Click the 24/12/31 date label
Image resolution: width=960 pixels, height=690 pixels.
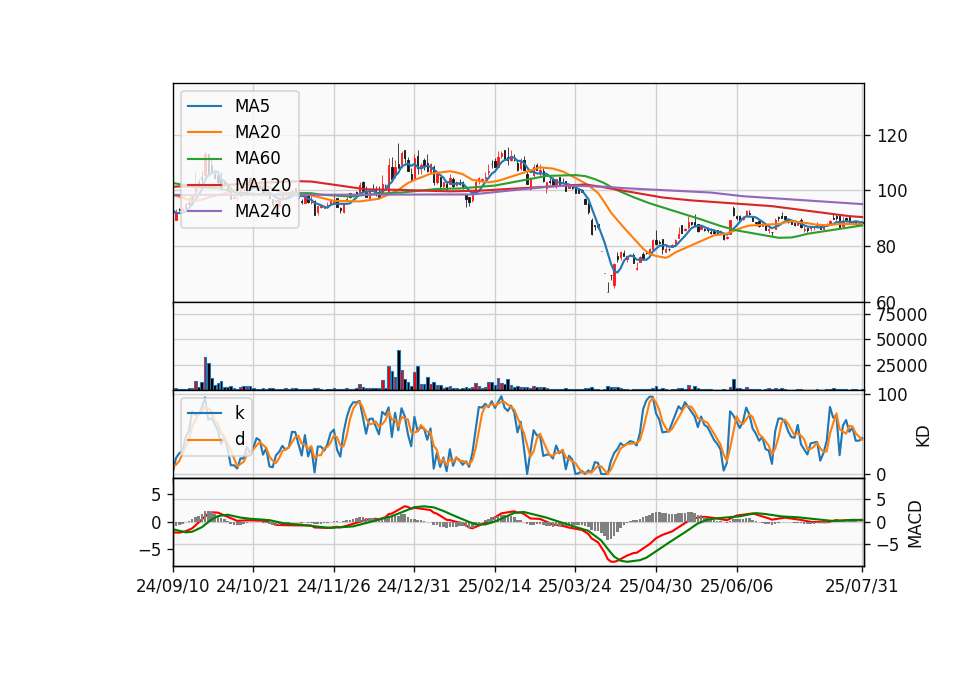pyautogui.click(x=414, y=587)
